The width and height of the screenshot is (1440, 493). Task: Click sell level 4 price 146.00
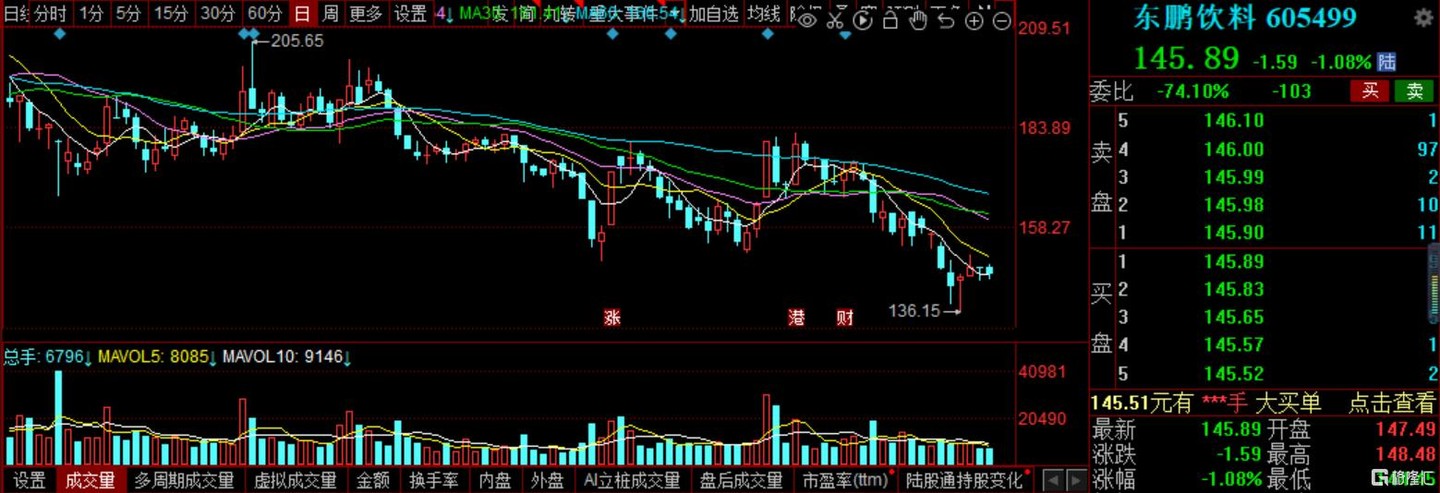point(1234,149)
